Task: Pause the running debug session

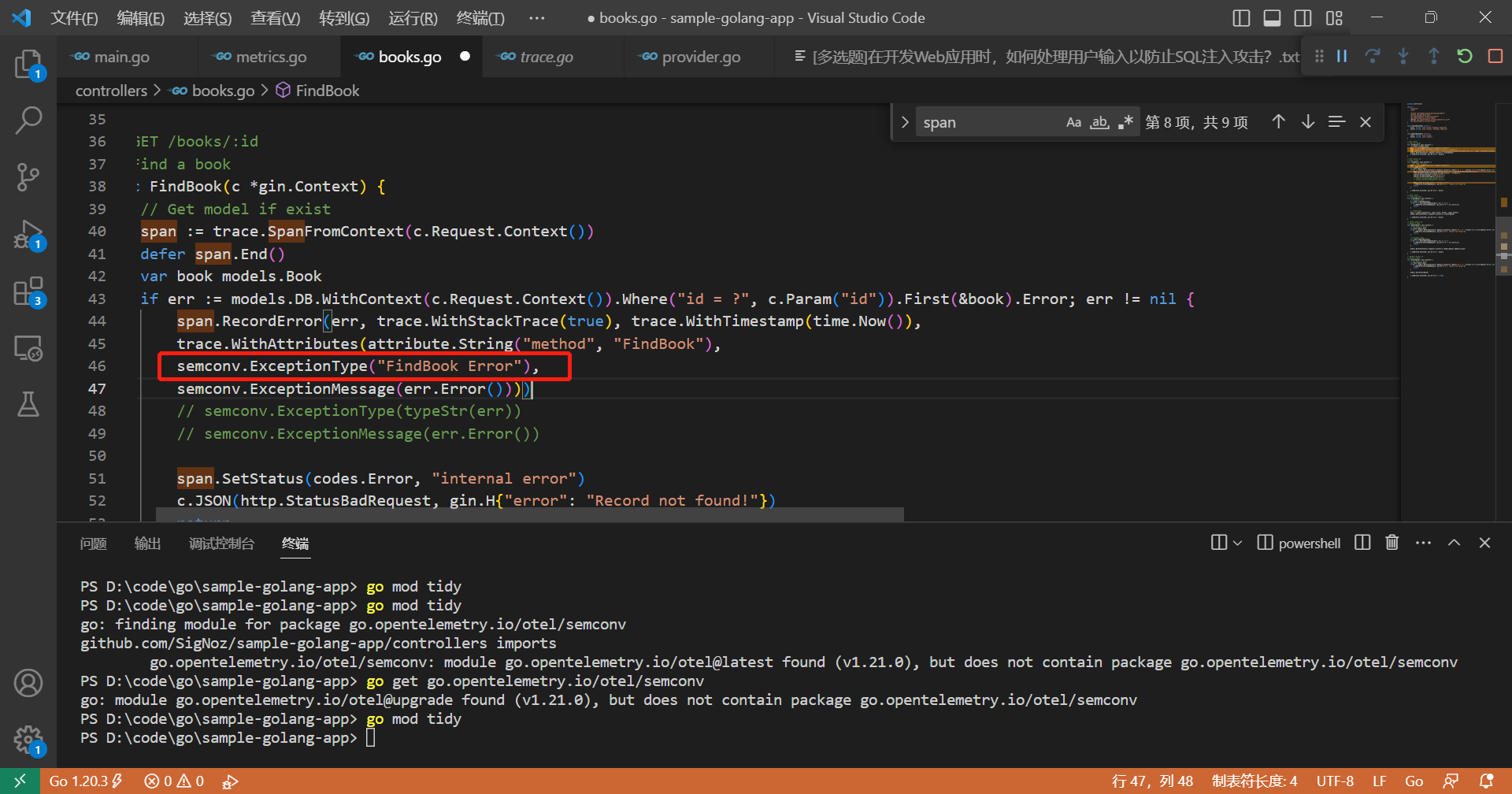Action: [1342, 56]
